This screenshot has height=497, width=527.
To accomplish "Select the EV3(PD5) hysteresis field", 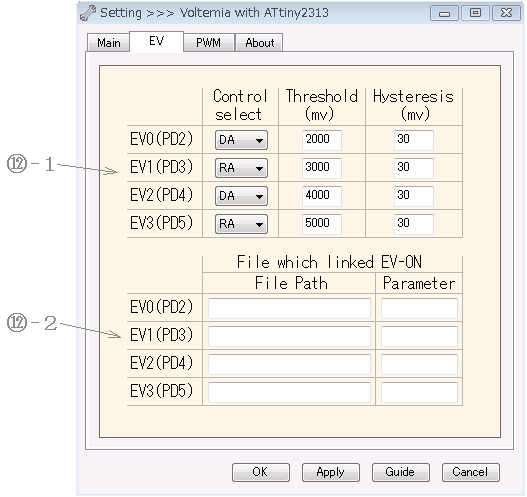I will tap(414, 223).
